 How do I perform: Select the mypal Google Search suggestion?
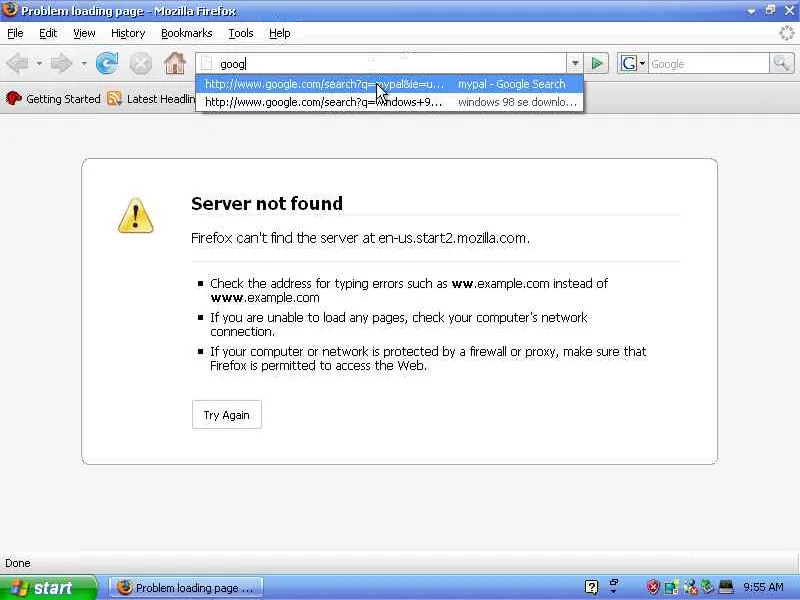pos(390,84)
